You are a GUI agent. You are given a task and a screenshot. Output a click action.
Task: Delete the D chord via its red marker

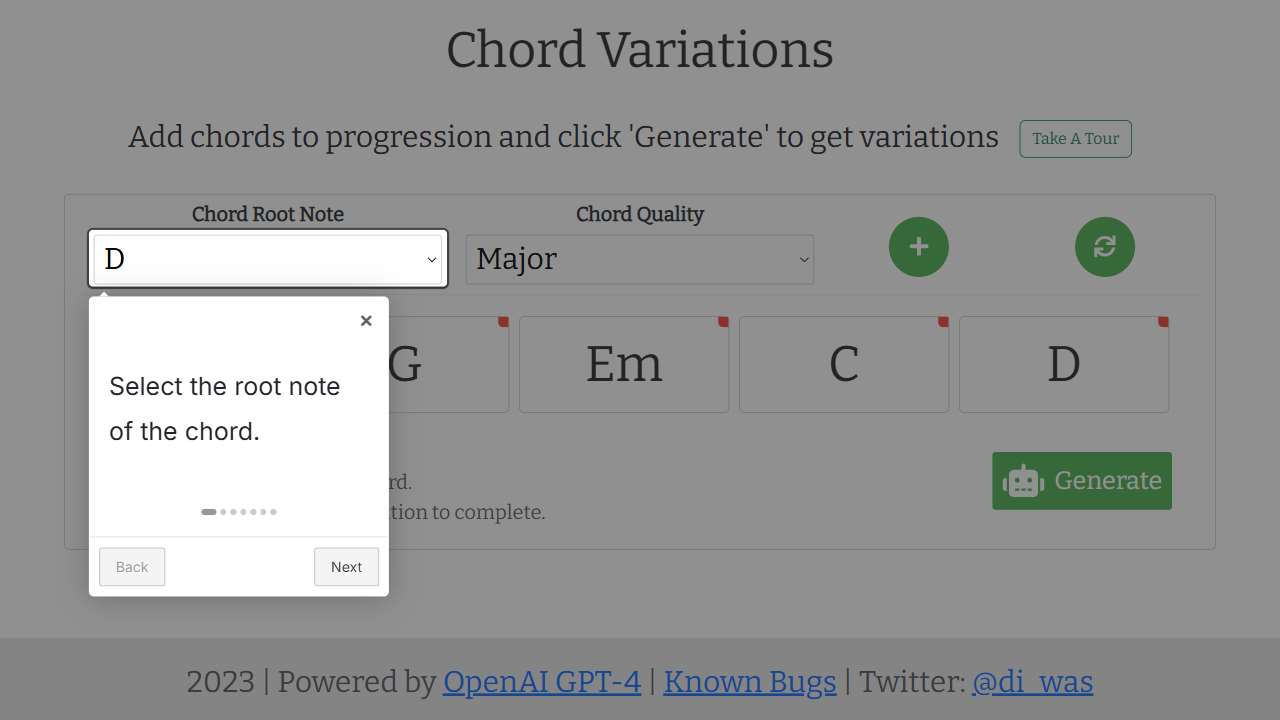pyautogui.click(x=1163, y=323)
